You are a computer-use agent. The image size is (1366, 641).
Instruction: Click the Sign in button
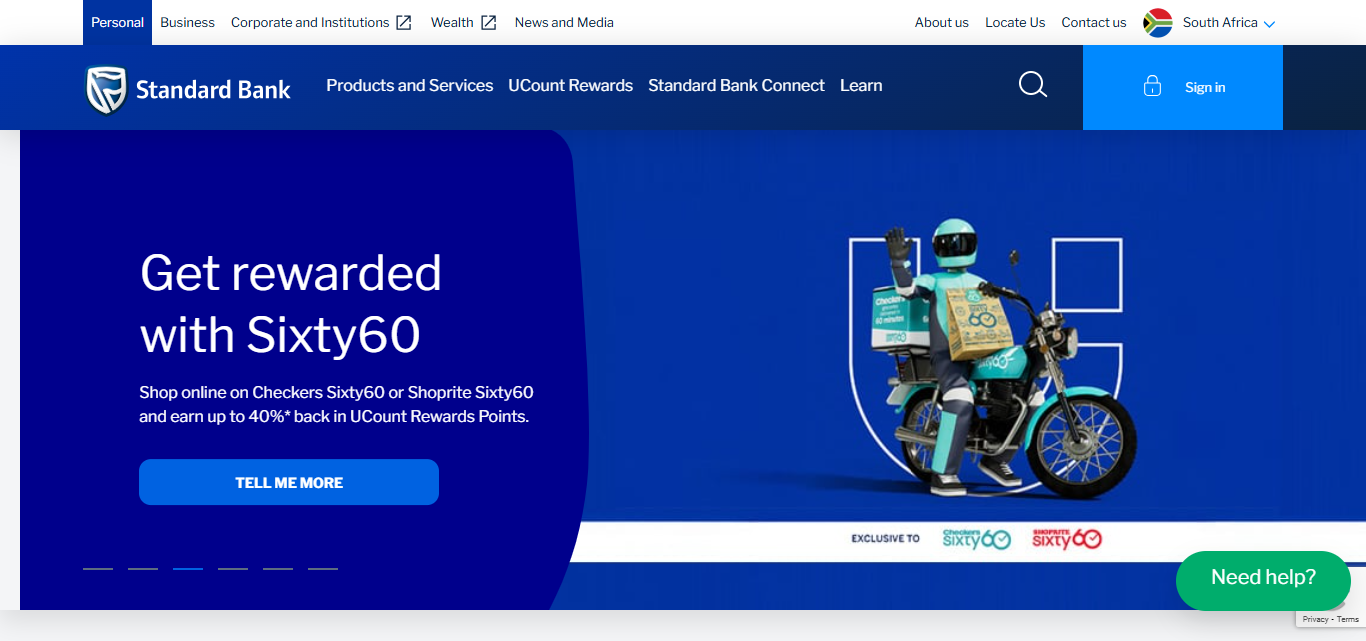(1183, 87)
